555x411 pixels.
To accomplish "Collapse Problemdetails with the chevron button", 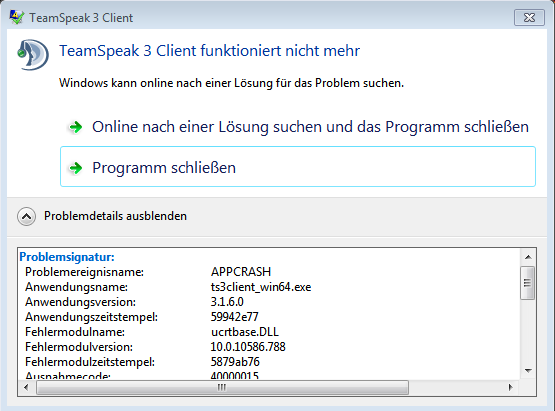I will coord(27,216).
